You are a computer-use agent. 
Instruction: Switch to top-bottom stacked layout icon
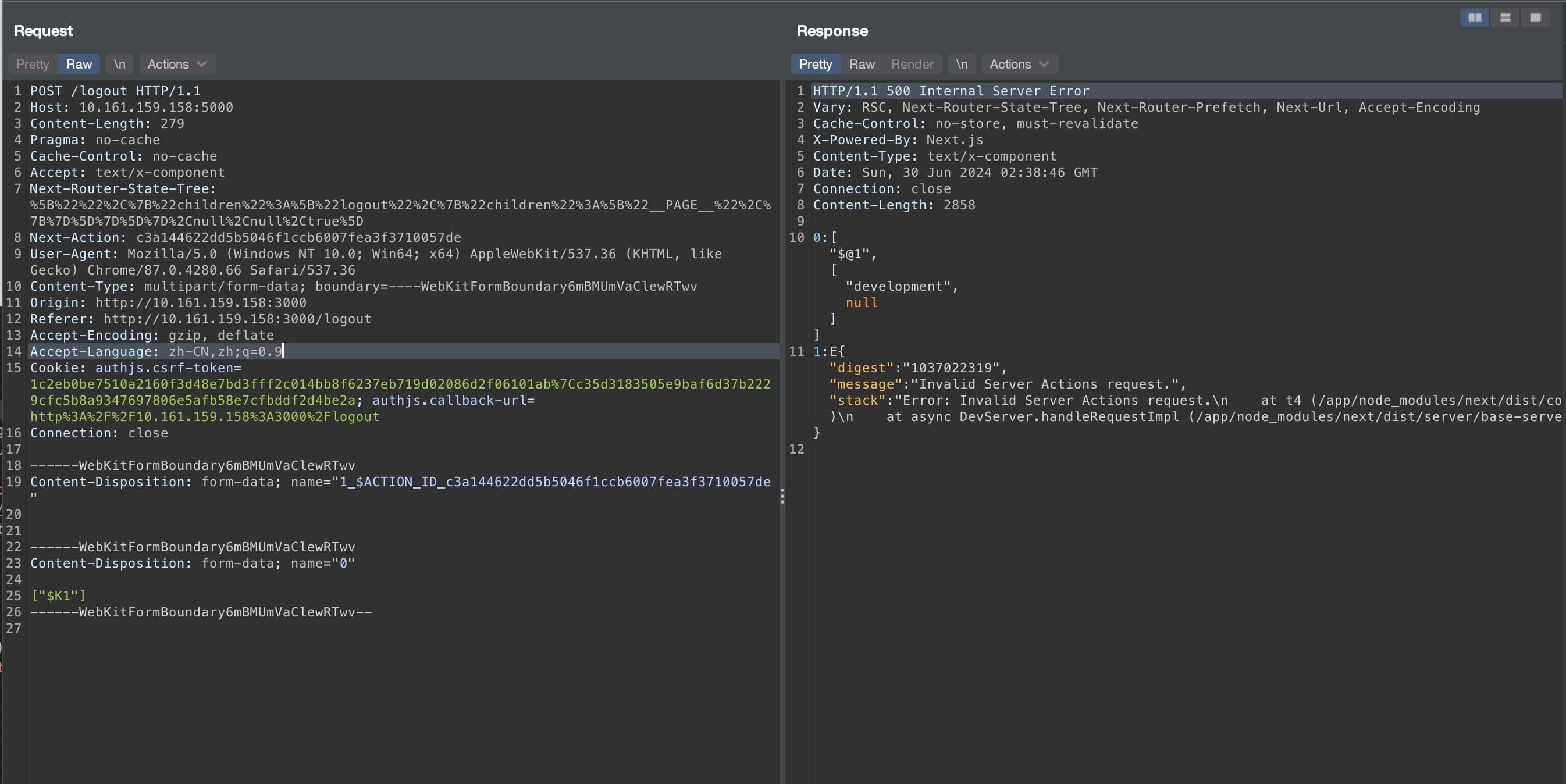pos(1504,17)
